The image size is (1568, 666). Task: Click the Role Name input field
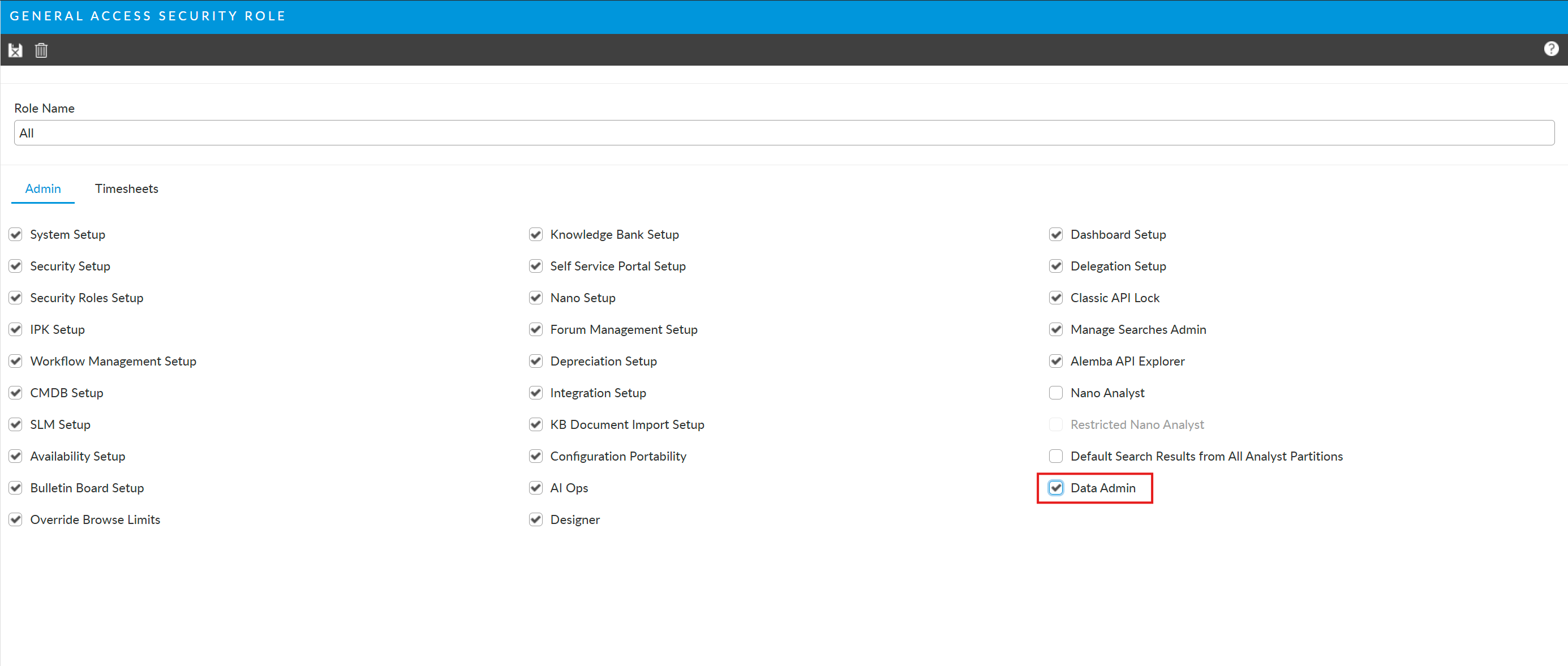tap(783, 133)
